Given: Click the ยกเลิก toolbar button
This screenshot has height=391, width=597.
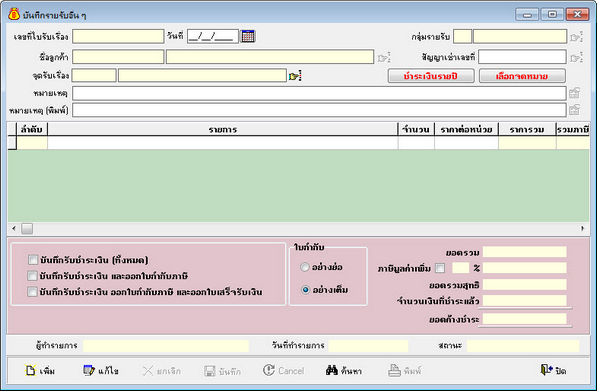Looking at the screenshot, I should (161, 370).
